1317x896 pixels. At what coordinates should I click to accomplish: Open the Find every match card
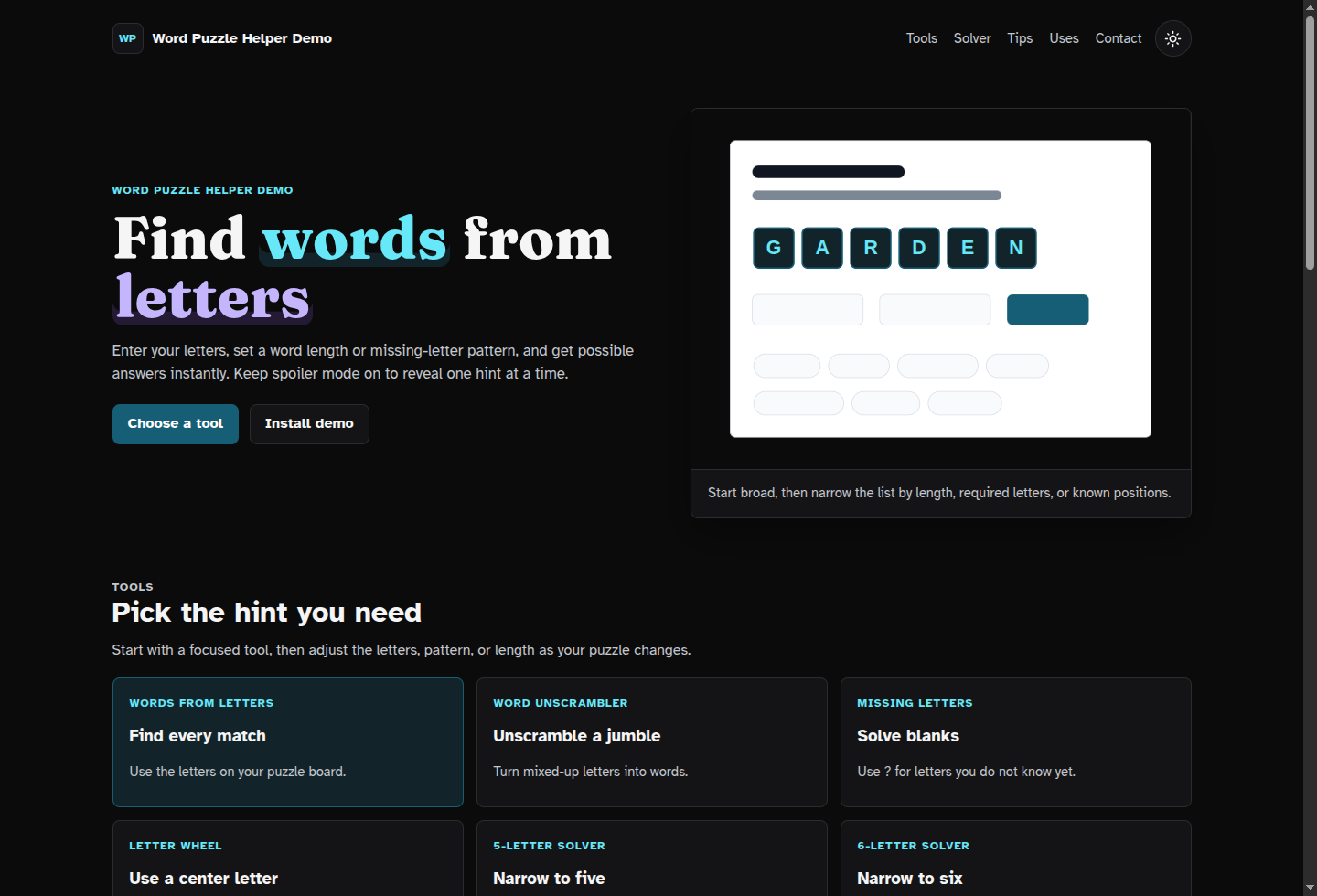click(288, 742)
